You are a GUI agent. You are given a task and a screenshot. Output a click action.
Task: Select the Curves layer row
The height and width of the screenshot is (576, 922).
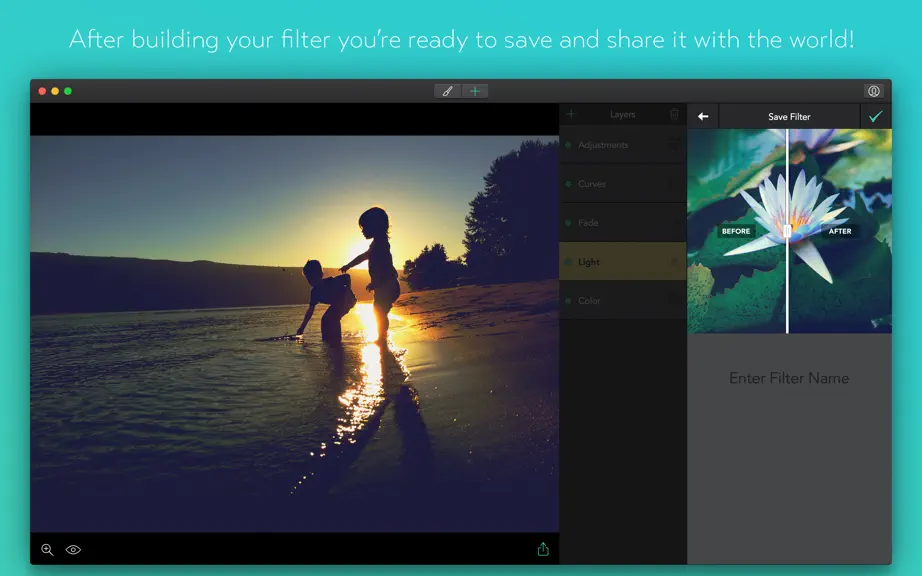click(x=623, y=184)
